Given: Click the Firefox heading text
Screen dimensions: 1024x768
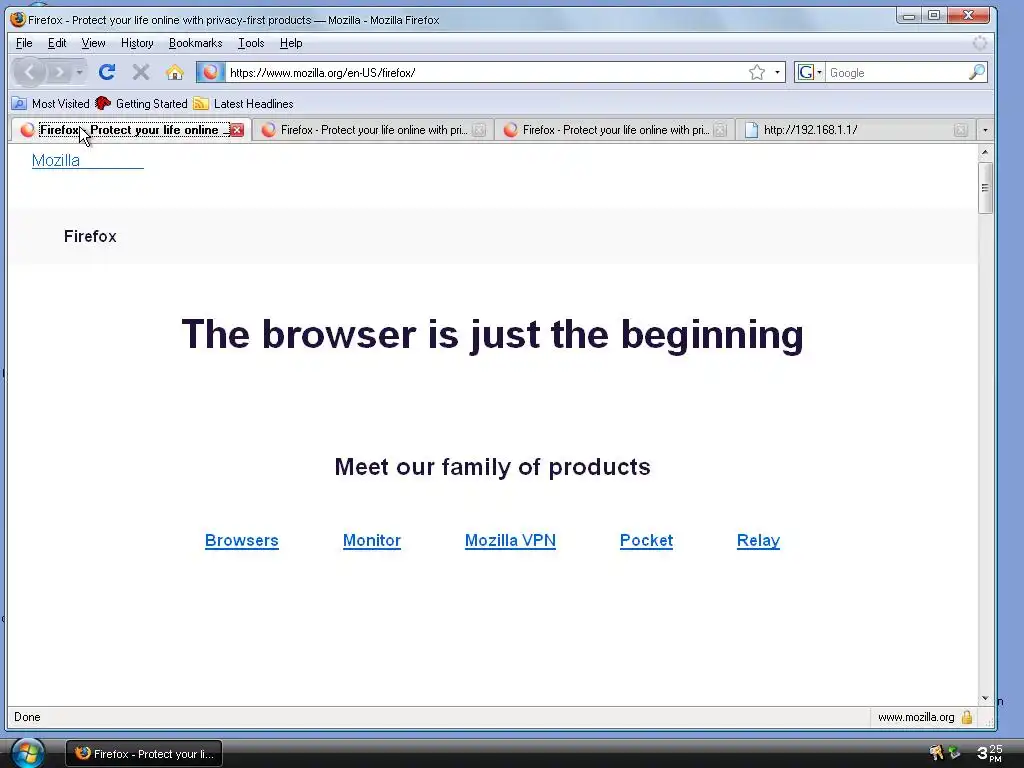Looking at the screenshot, I should [90, 236].
